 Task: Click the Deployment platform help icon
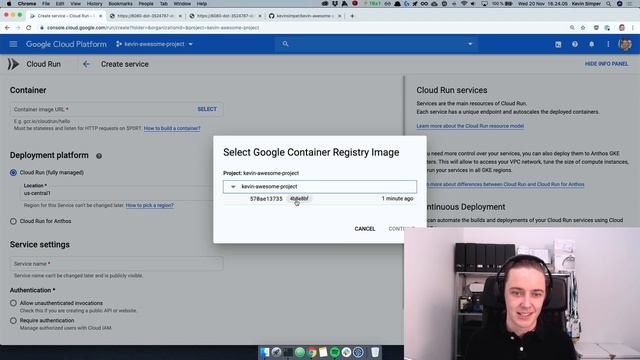point(99,156)
